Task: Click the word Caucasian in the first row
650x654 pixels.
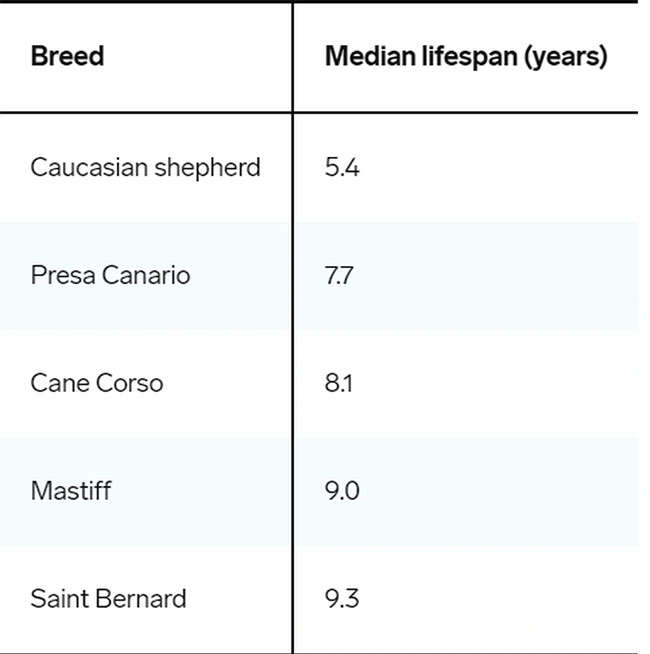Action: [x=86, y=167]
